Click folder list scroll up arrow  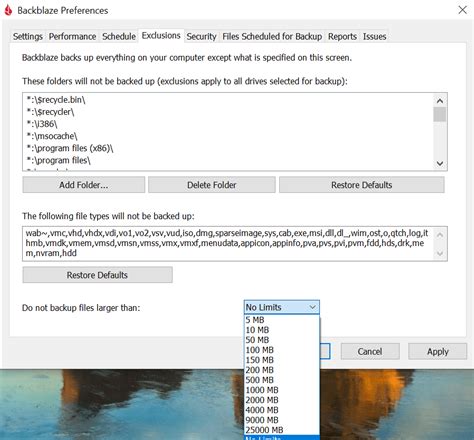440,101
